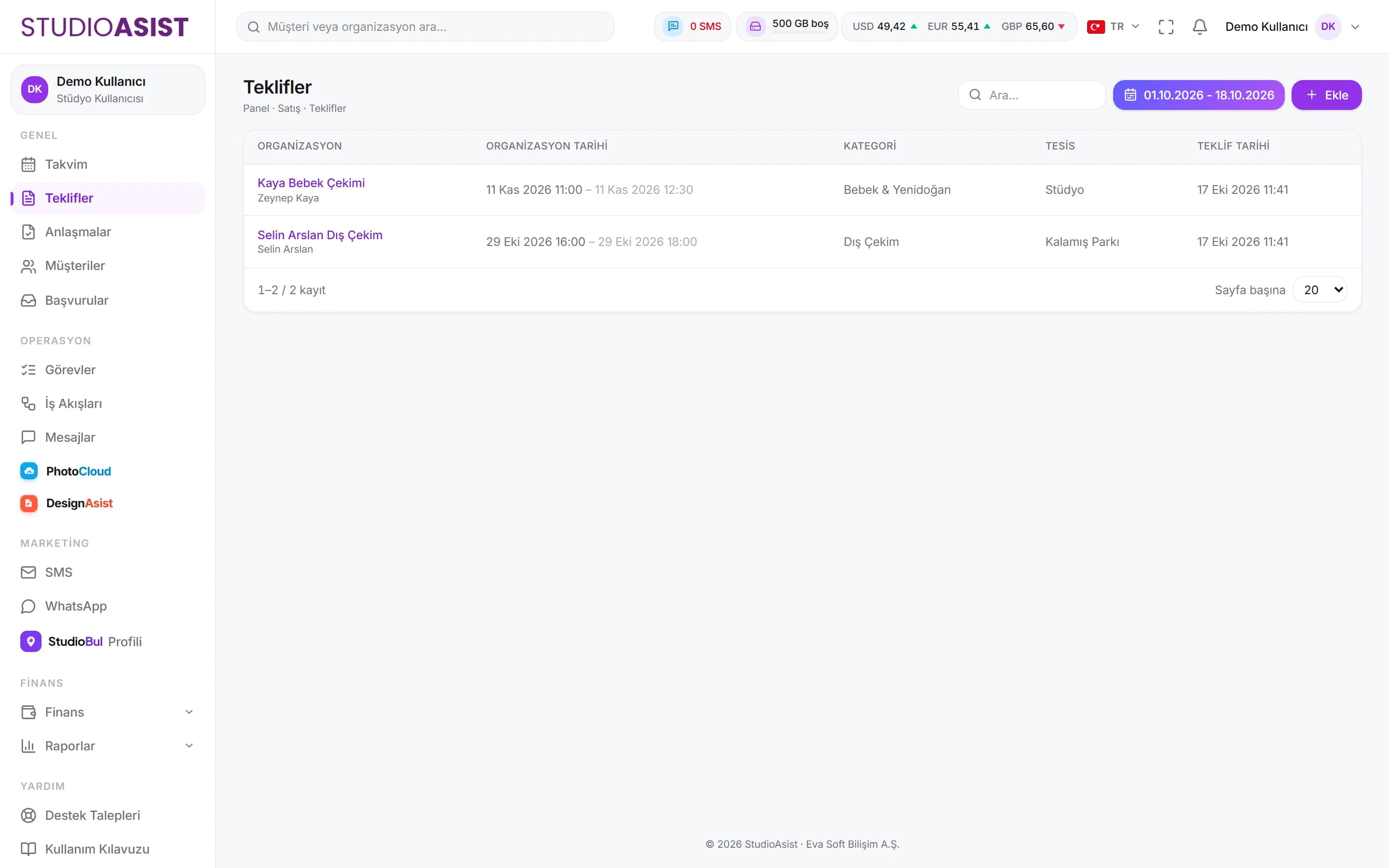
Task: Click the WhatsApp bubble icon
Action: click(28, 606)
